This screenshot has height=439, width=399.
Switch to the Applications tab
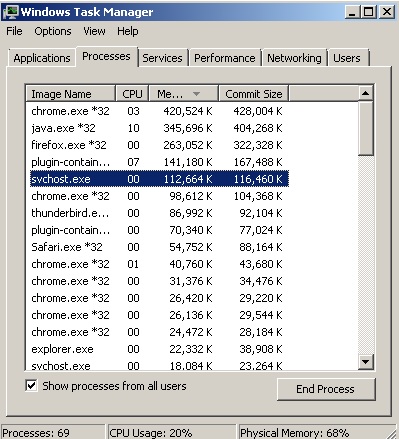point(42,58)
